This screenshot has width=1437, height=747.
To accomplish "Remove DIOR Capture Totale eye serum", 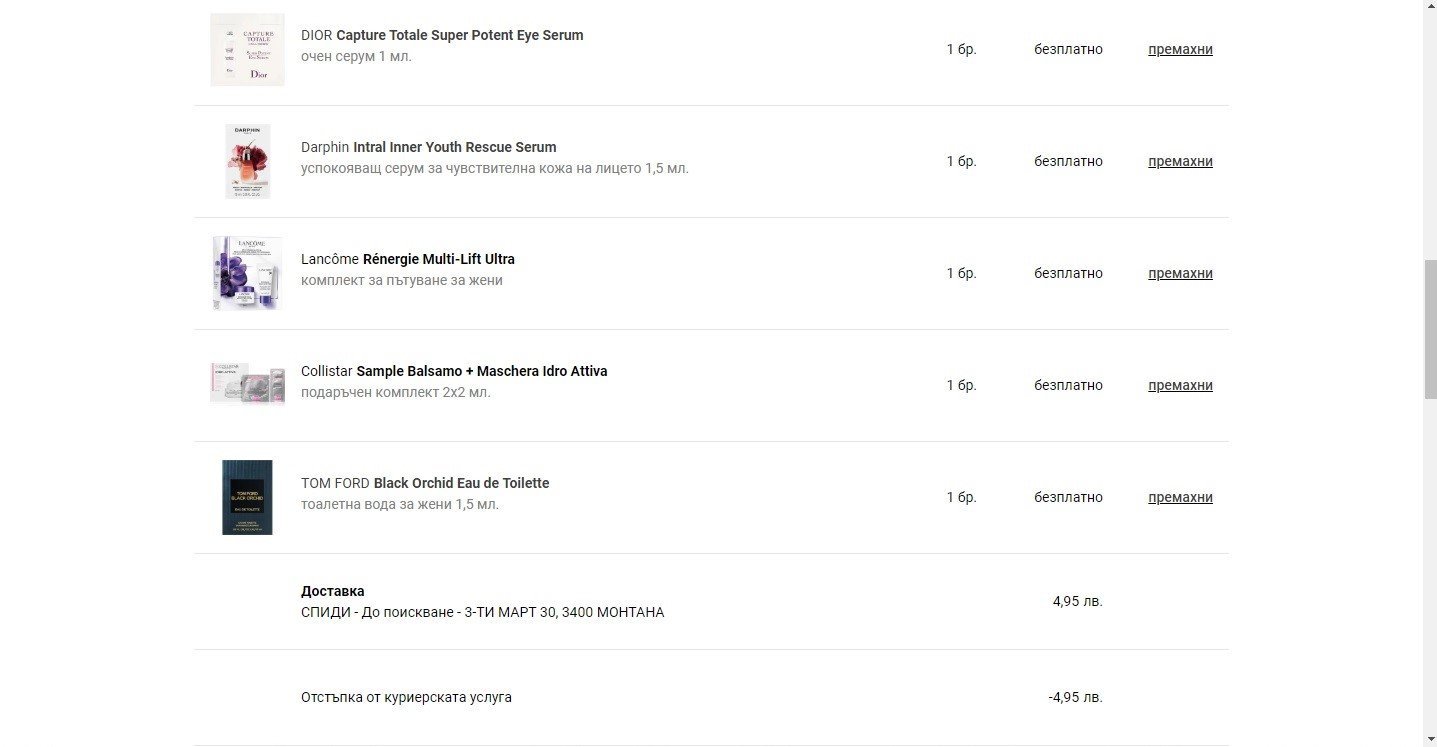I will coord(1180,49).
